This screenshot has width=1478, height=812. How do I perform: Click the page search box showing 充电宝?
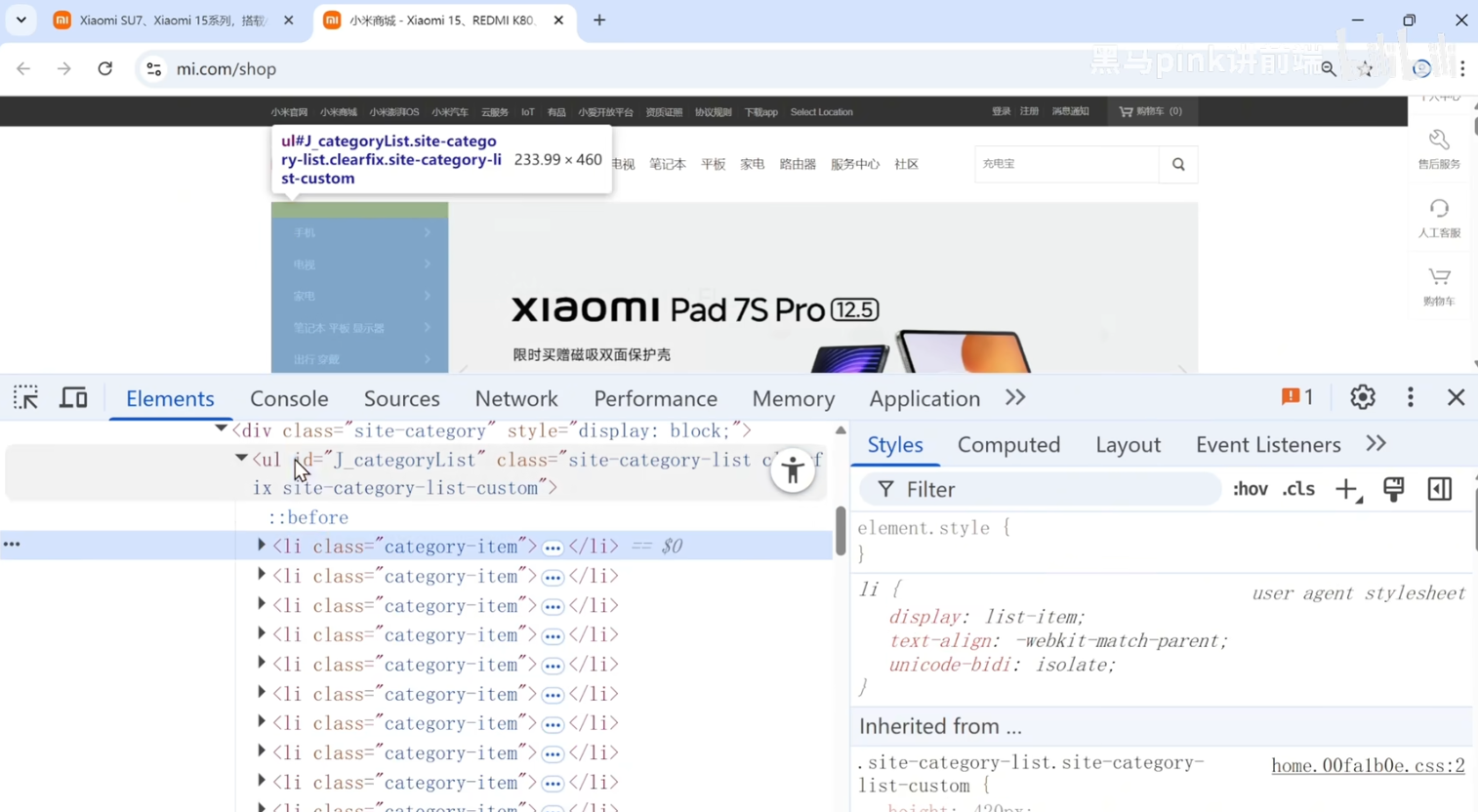(x=1067, y=164)
